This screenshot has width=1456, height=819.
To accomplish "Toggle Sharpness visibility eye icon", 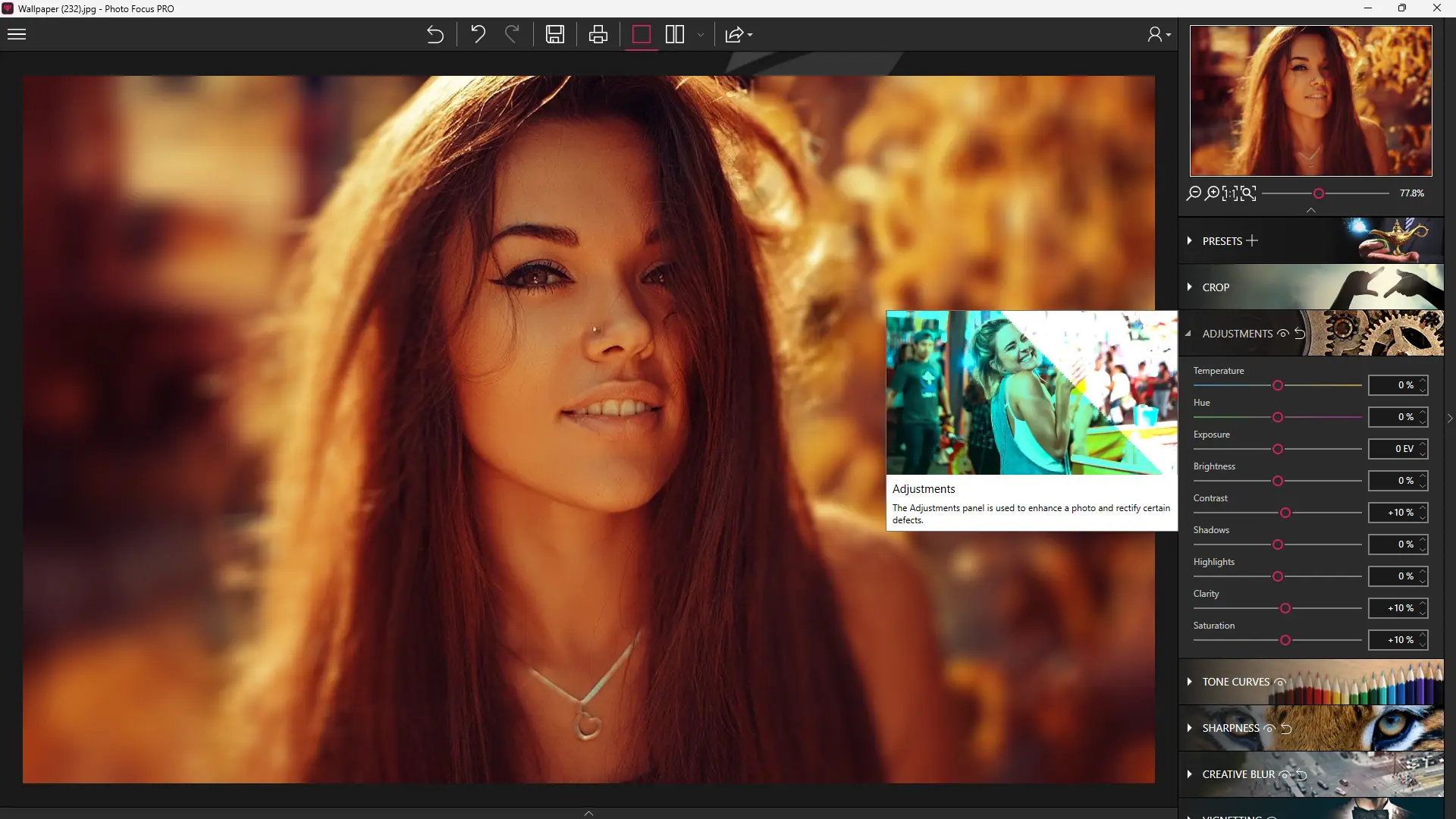I will pos(1269,729).
